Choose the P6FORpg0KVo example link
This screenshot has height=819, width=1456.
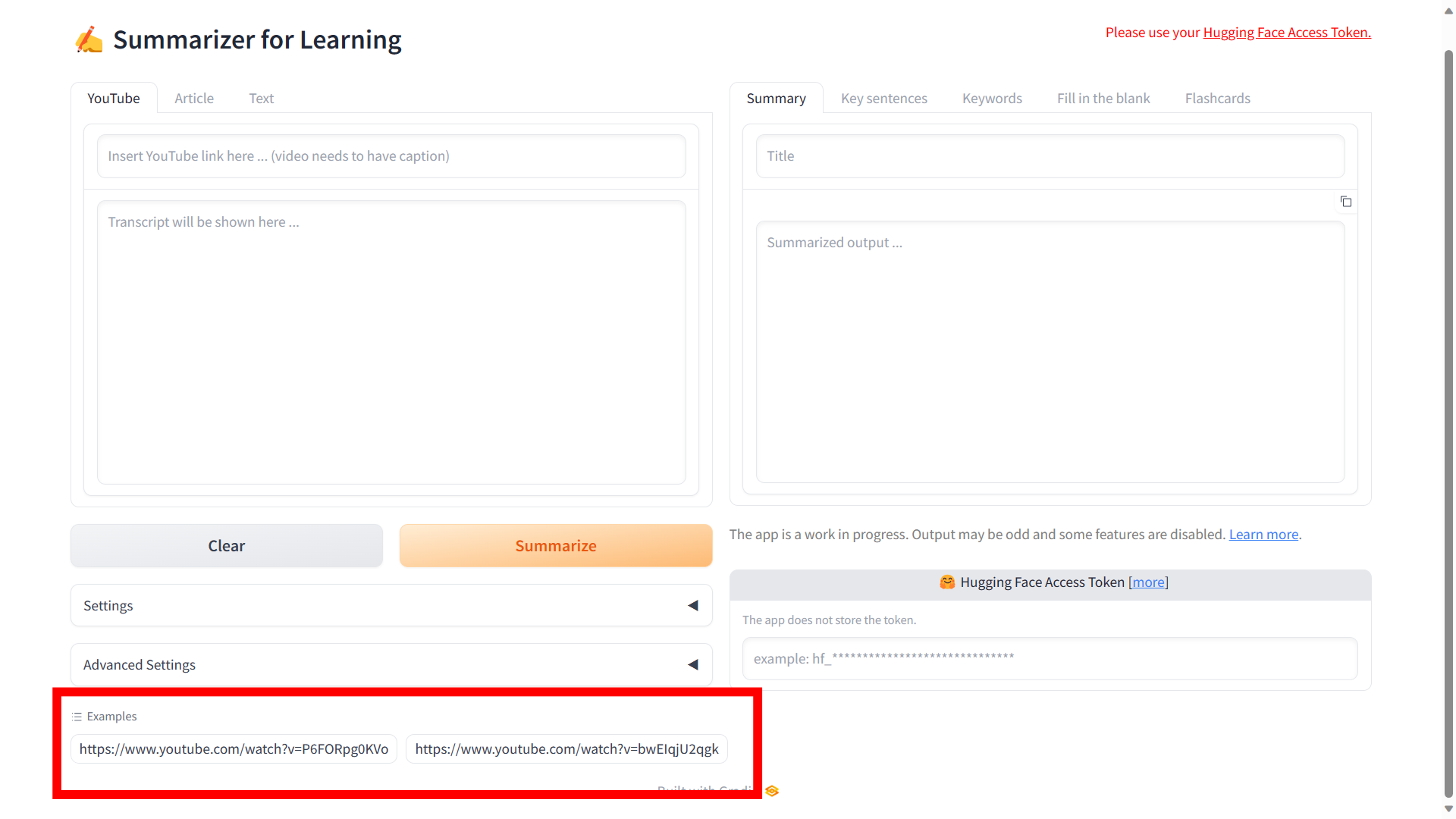coord(233,749)
